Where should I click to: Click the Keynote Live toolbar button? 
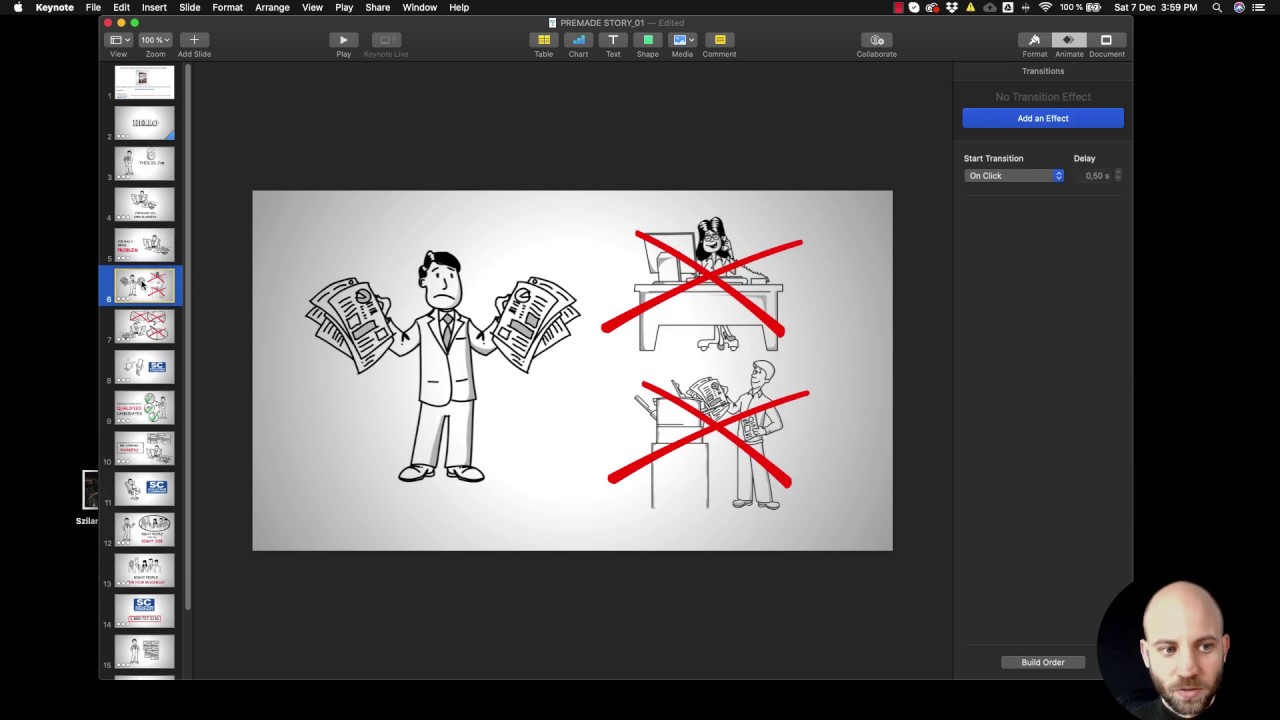[x=386, y=40]
